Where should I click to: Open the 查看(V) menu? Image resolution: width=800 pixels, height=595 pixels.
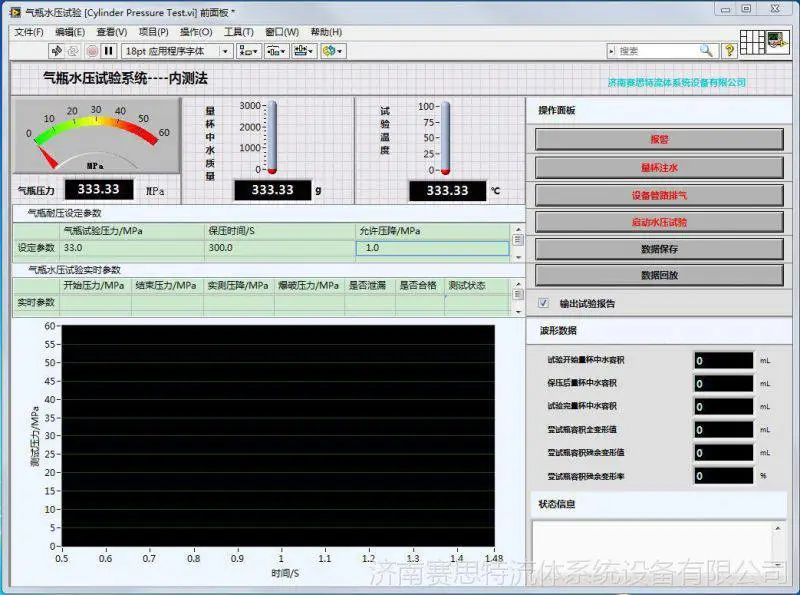click(112, 32)
